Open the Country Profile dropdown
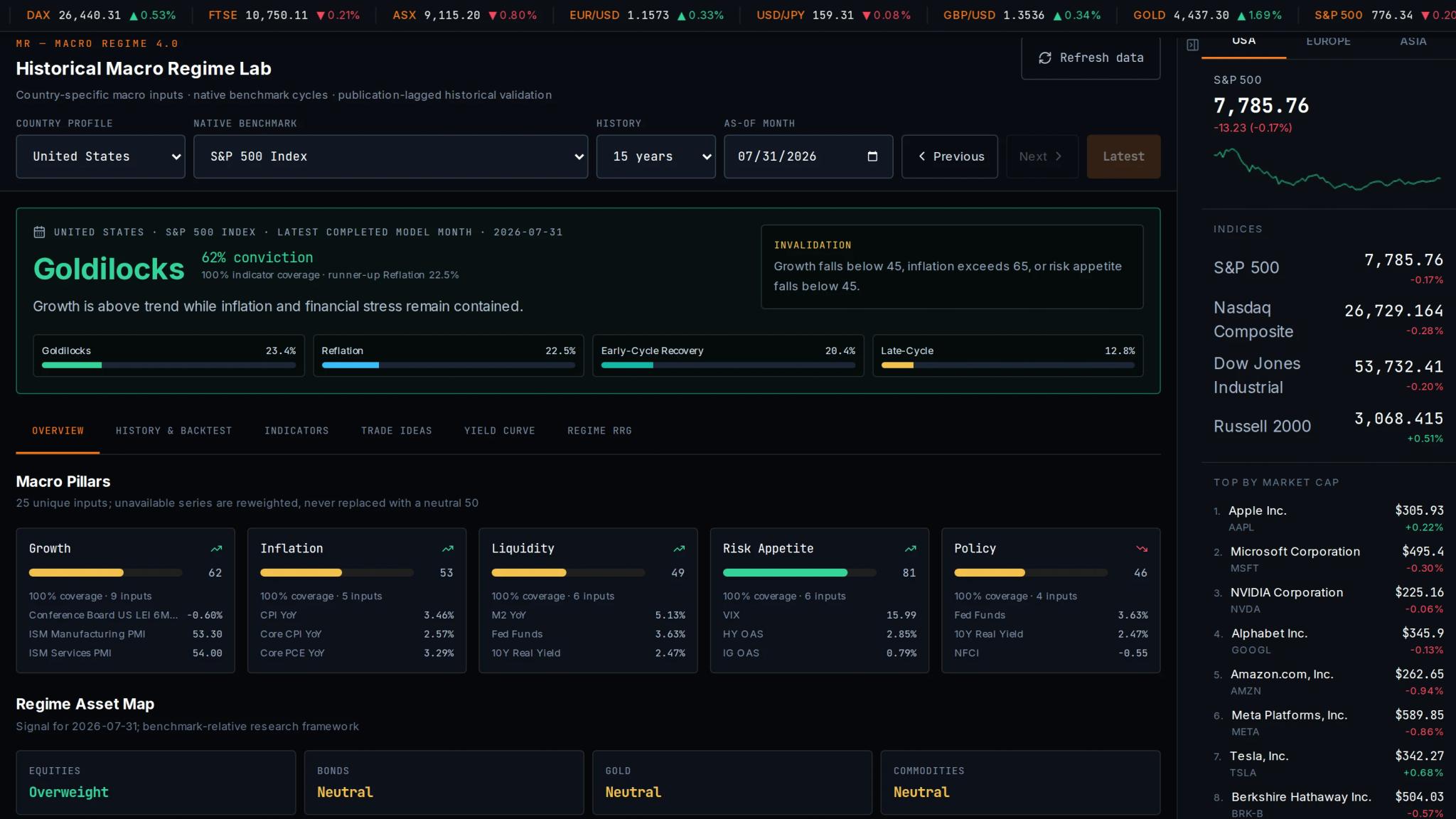 click(100, 156)
